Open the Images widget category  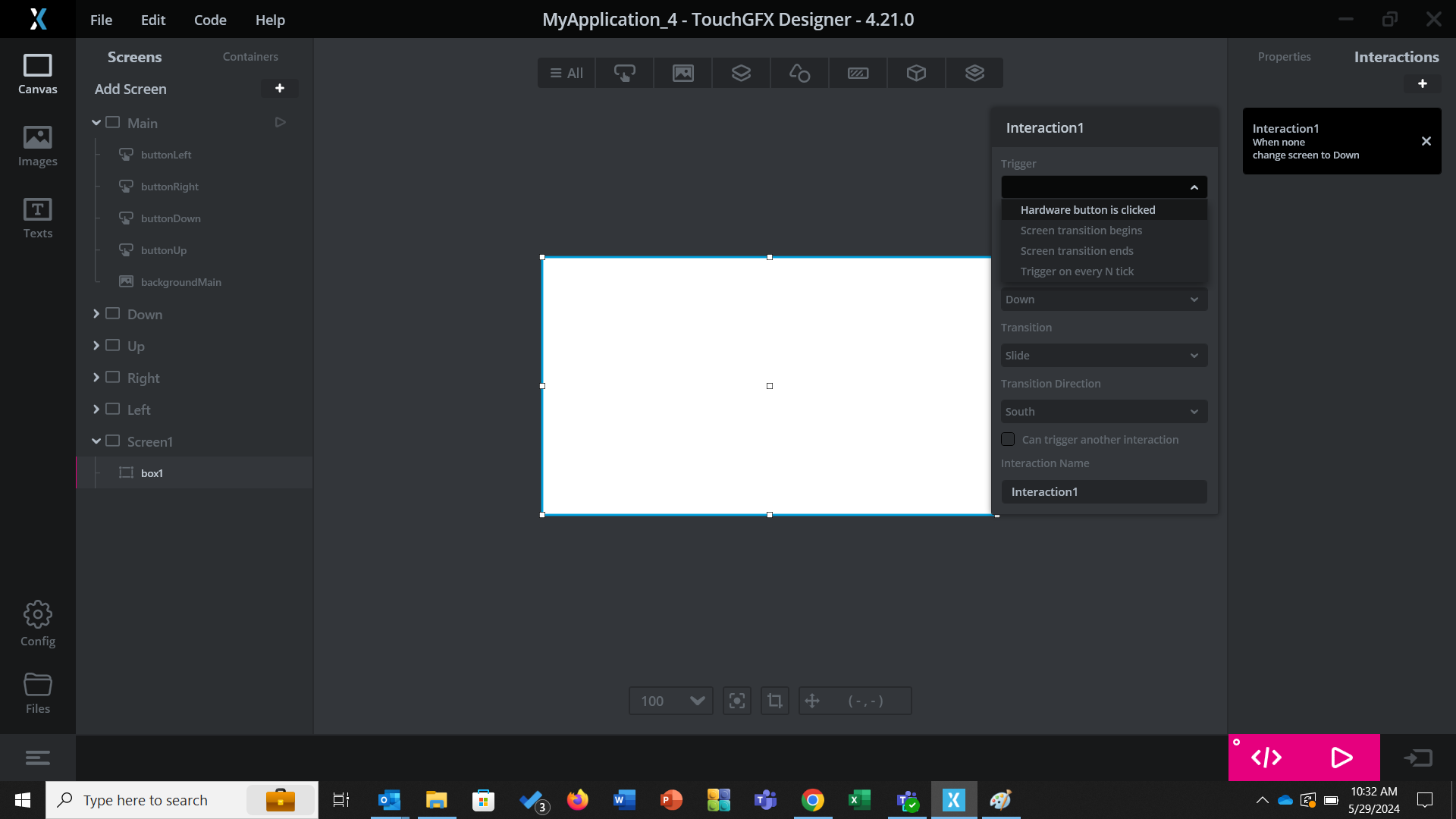click(x=682, y=73)
